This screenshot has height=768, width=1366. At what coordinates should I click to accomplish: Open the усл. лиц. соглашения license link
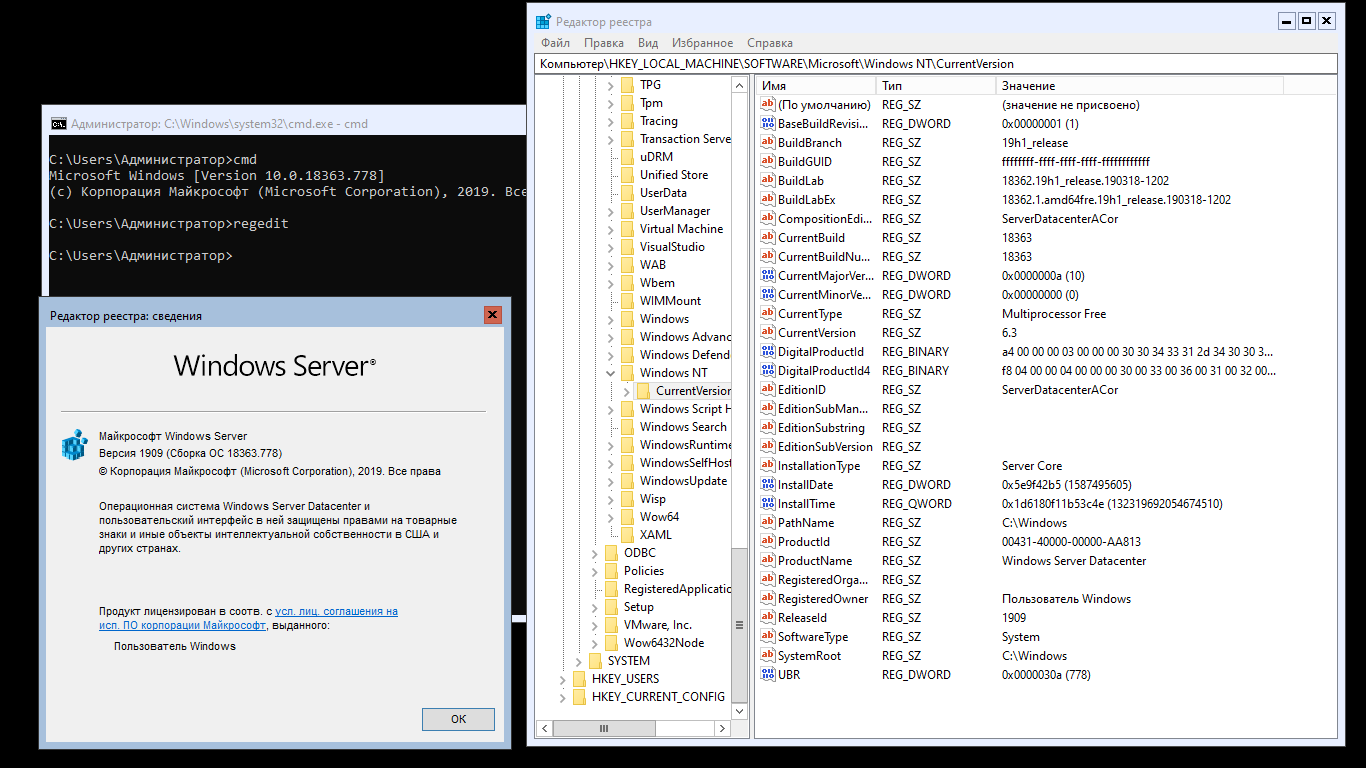coord(336,611)
